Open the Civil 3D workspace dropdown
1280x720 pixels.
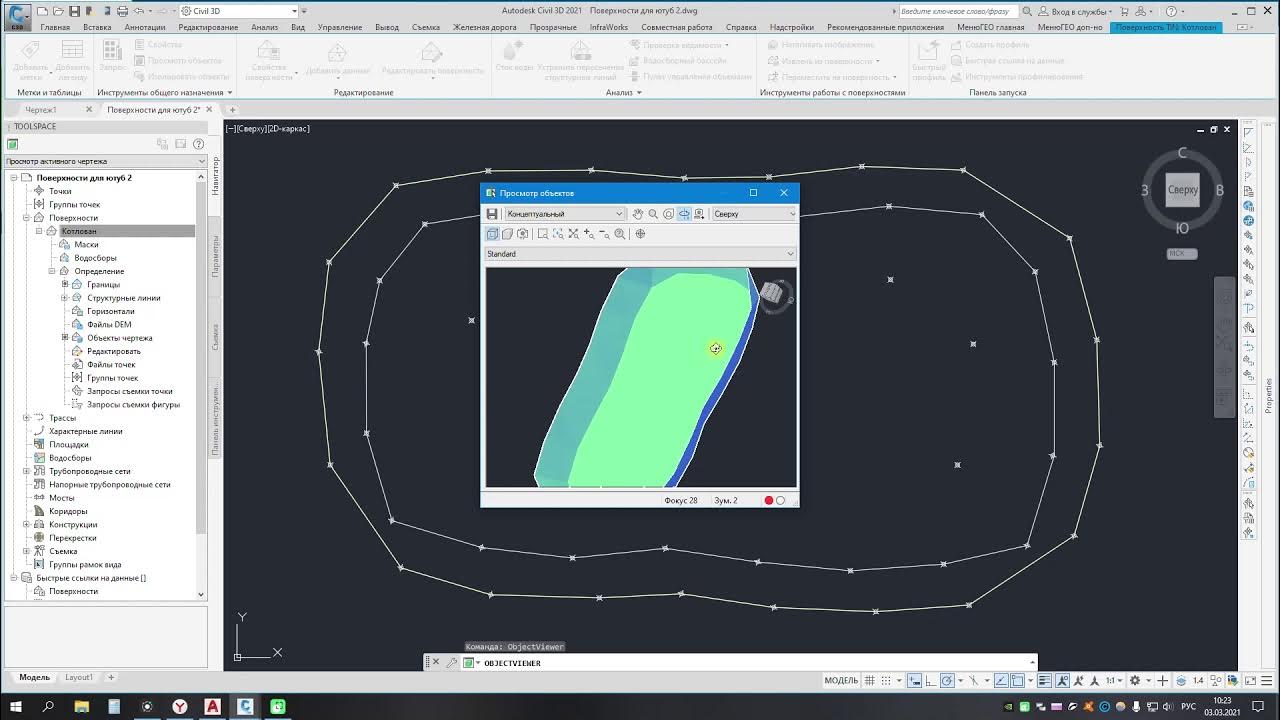point(239,11)
